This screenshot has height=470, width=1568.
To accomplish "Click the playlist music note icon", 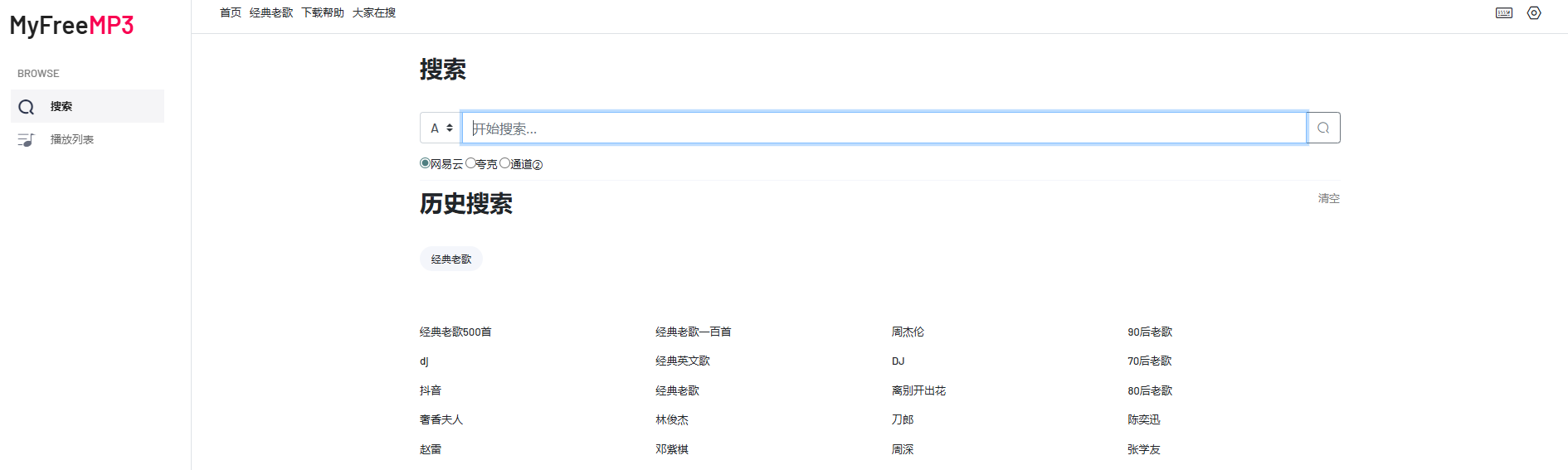I will (x=27, y=140).
